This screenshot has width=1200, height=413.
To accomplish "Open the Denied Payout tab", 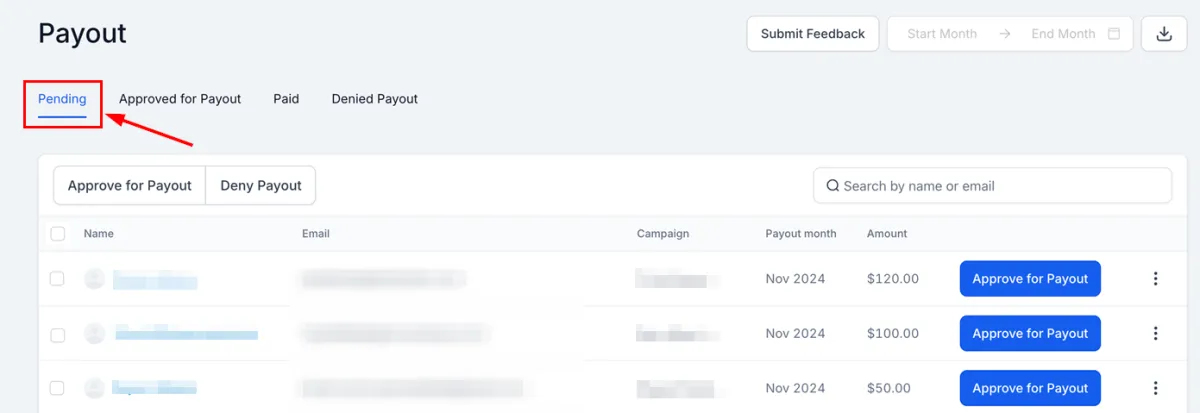I will (x=375, y=99).
